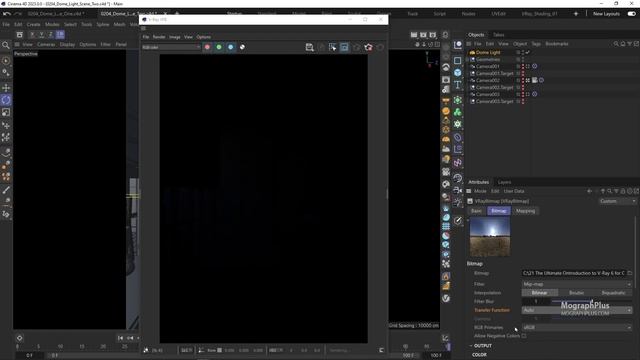Image resolution: width=640 pixels, height=360 pixels.
Task: Open File menu in V-Ray VFB
Action: 146,37
